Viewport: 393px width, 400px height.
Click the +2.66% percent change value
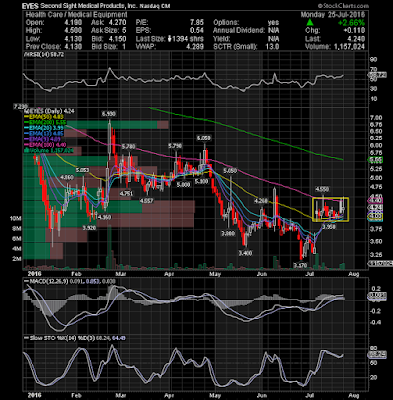351,23
